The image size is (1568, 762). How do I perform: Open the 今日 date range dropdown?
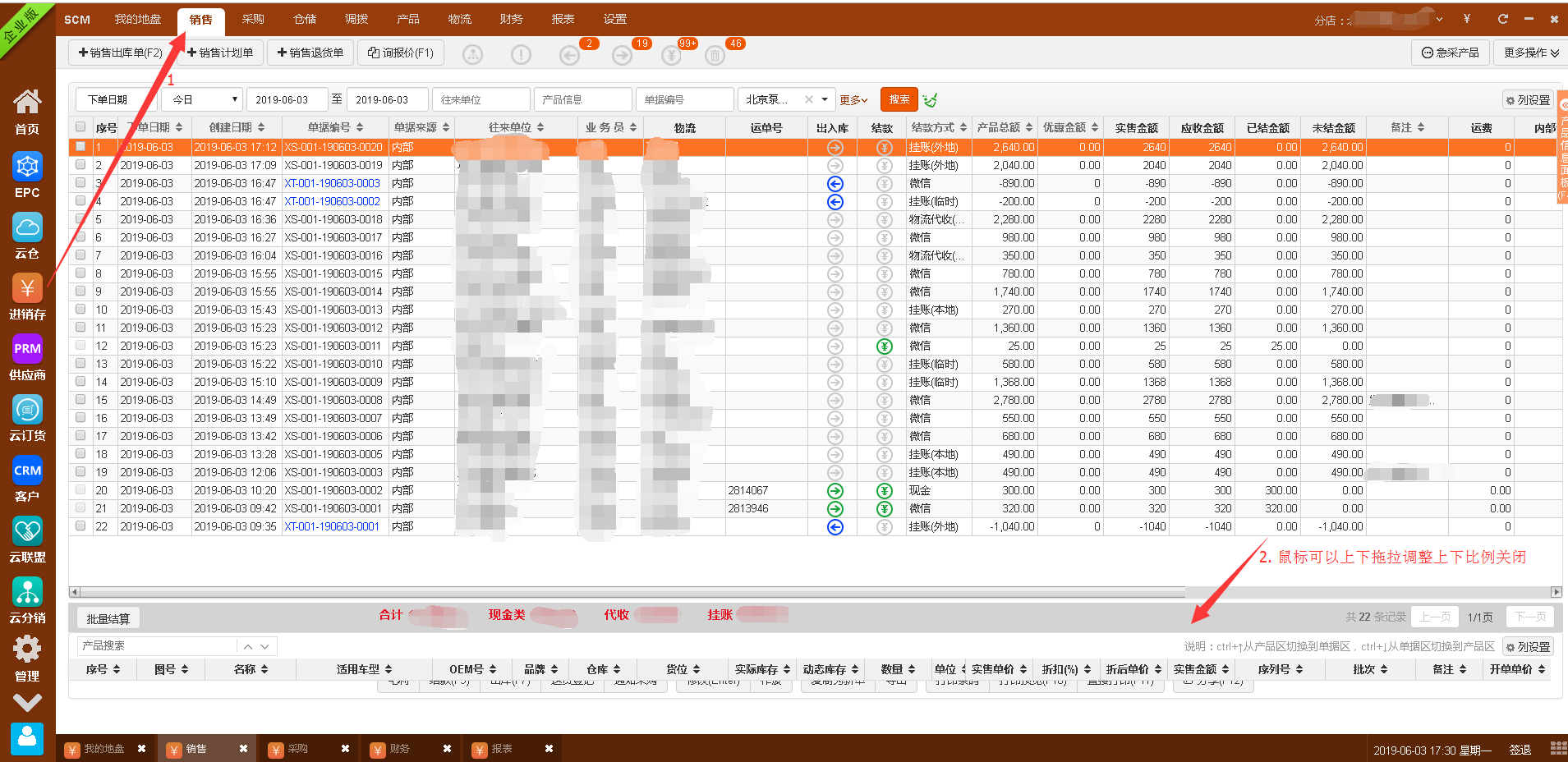[x=202, y=99]
